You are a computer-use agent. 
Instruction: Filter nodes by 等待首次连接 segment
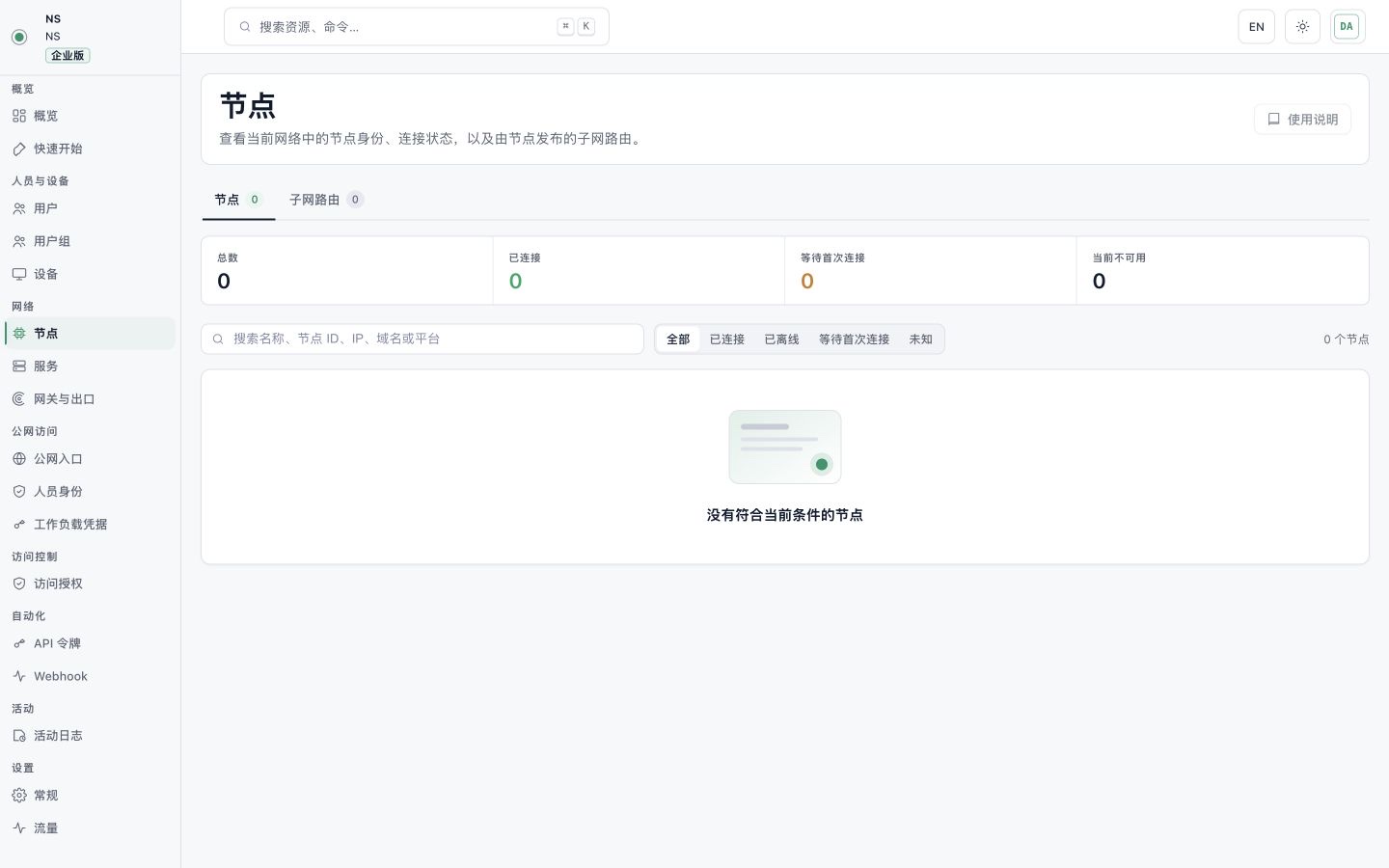pos(855,339)
